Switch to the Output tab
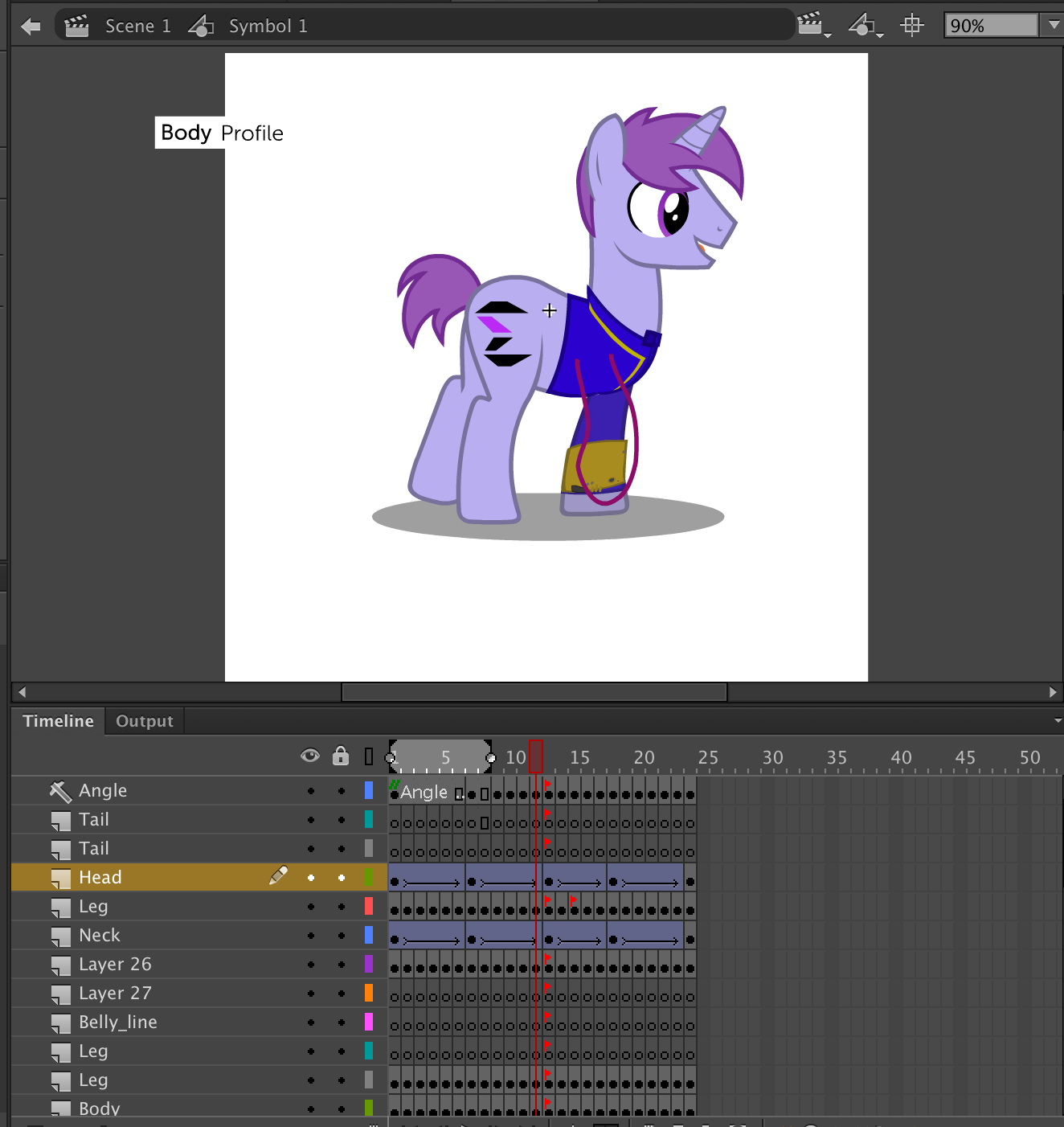The image size is (1064, 1127). [x=145, y=721]
